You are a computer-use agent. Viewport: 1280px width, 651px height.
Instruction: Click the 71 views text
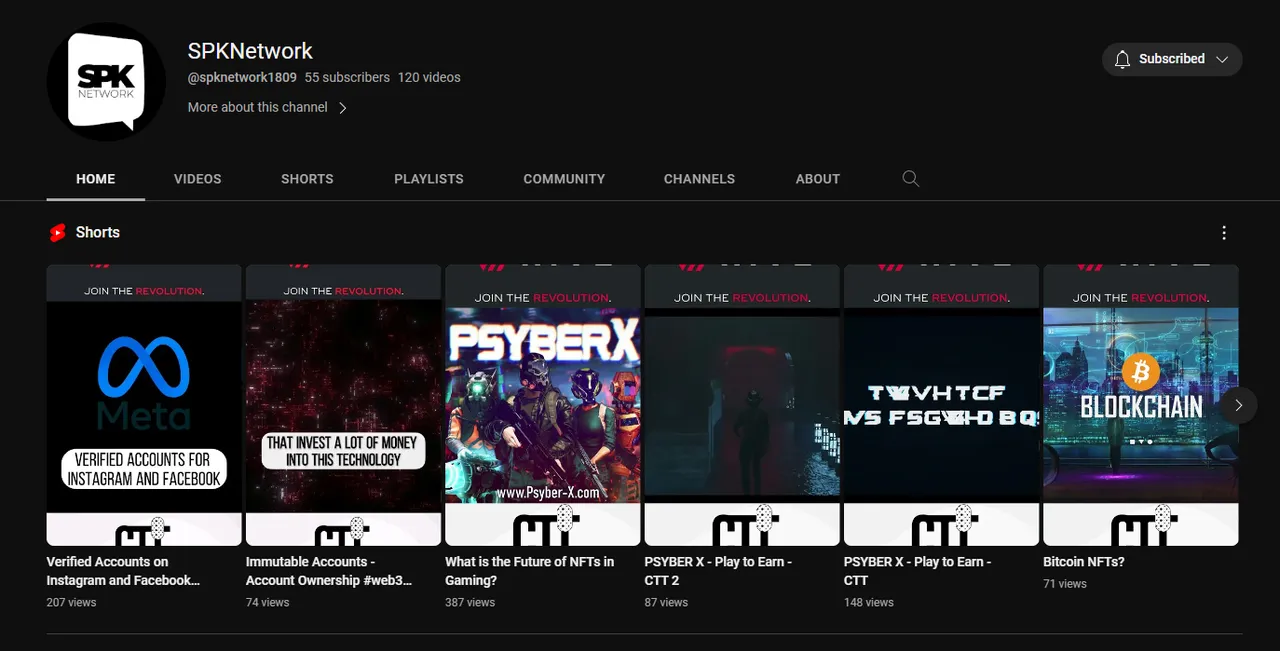pos(1065,583)
